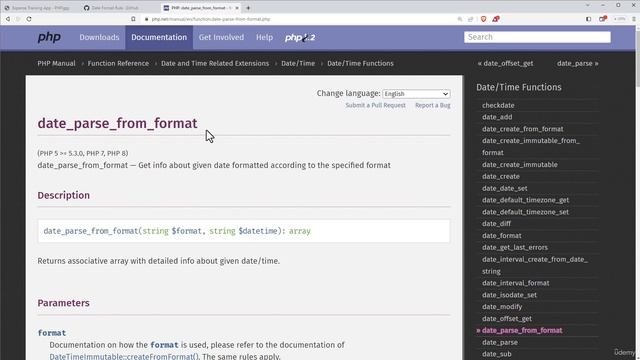Image resolution: width=640 pixels, height=360 pixels.
Task: Click the tab search chevron in title bar
Action: click(x=588, y=5)
